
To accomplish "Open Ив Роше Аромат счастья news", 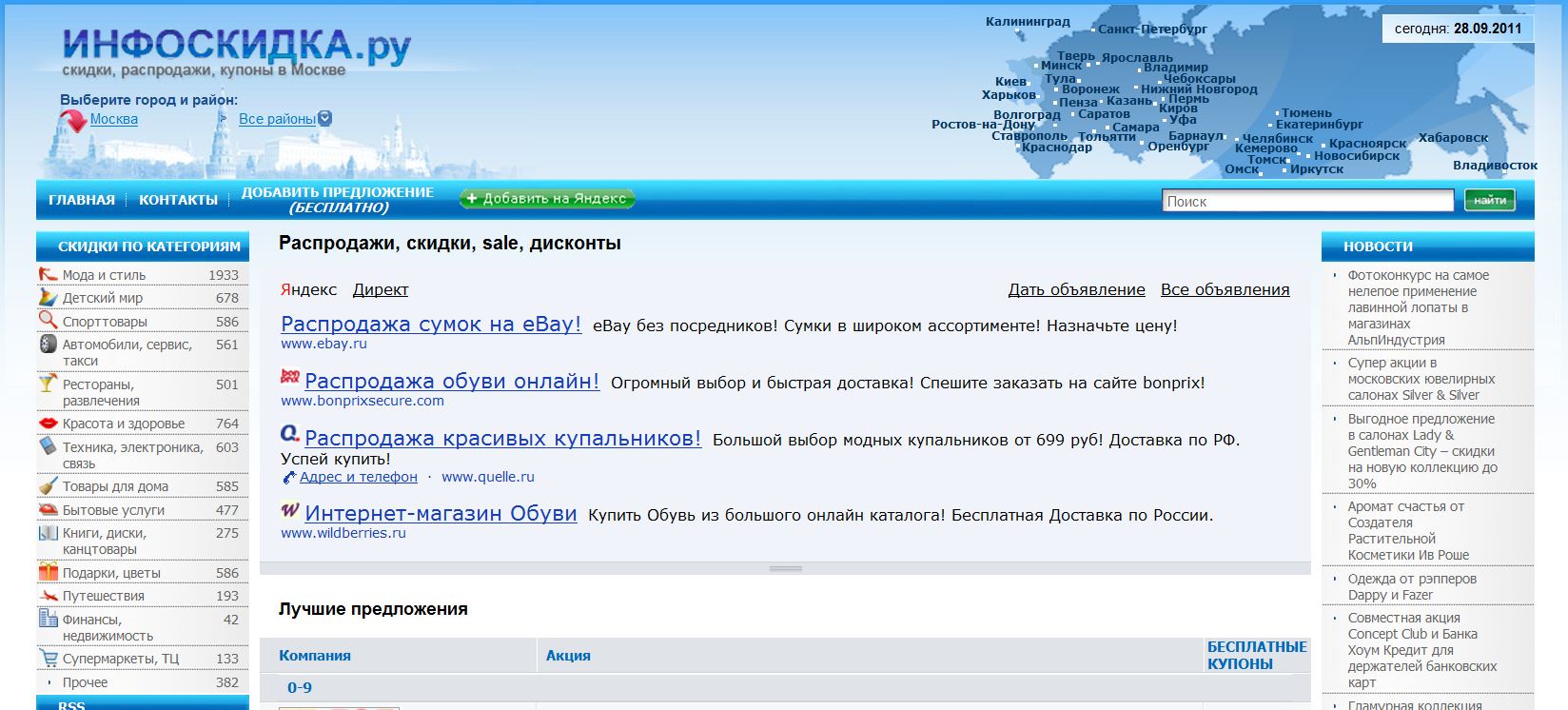I will pyautogui.click(x=1408, y=531).
